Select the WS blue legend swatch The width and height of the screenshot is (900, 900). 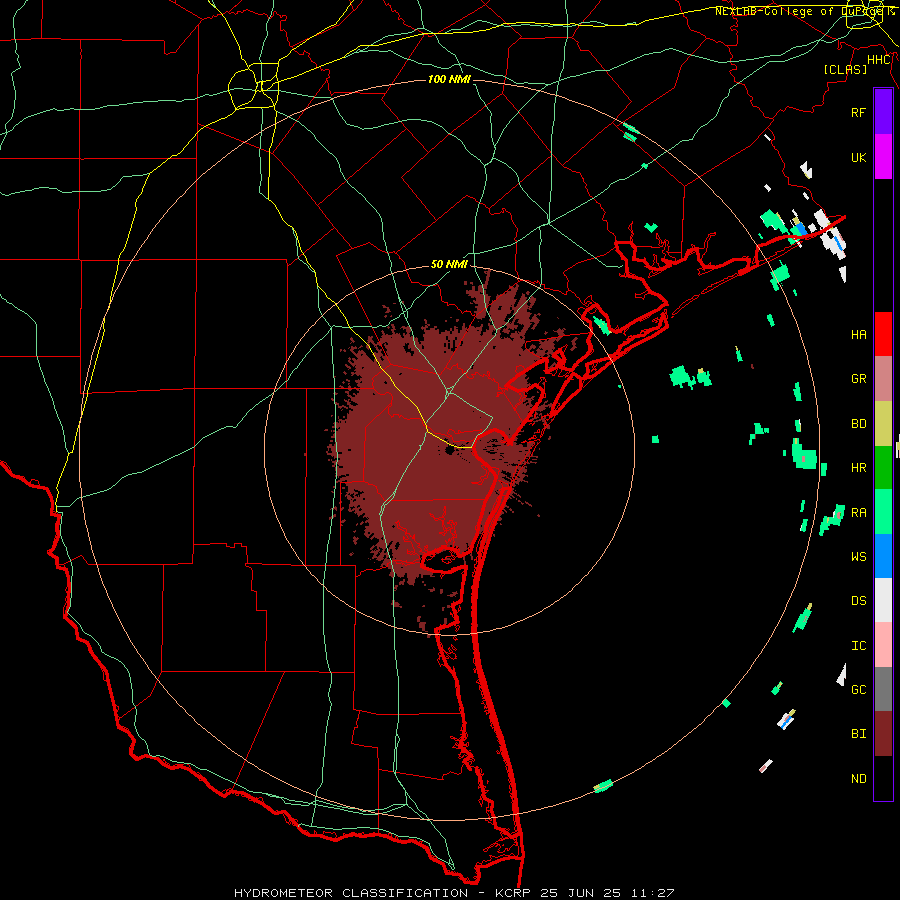[x=883, y=556]
